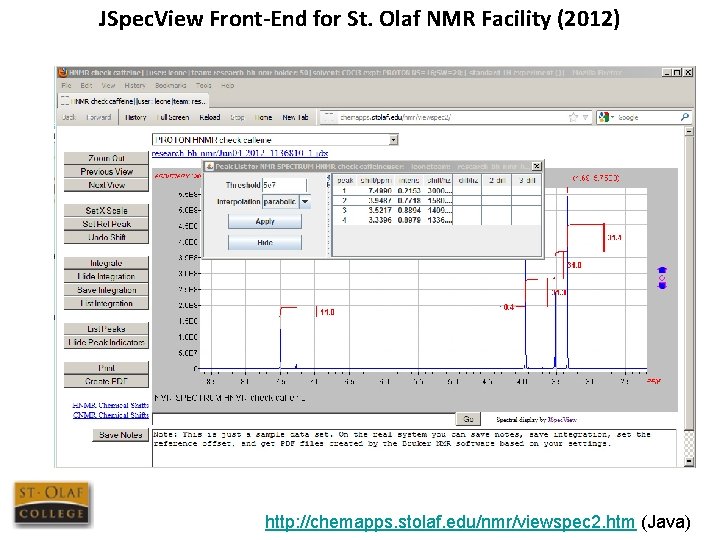Expand the PROTON HNMR spectrum selector dropdown
The width and height of the screenshot is (720, 540).
(x=394, y=140)
